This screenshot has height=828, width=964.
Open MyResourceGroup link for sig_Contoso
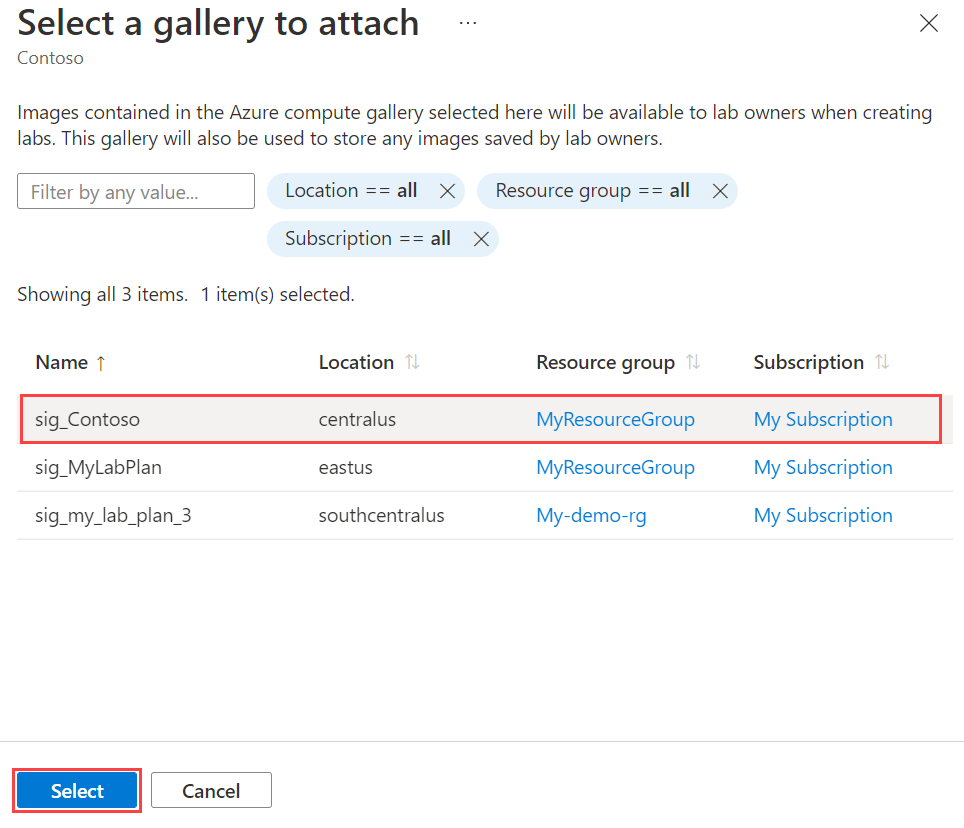pos(615,419)
